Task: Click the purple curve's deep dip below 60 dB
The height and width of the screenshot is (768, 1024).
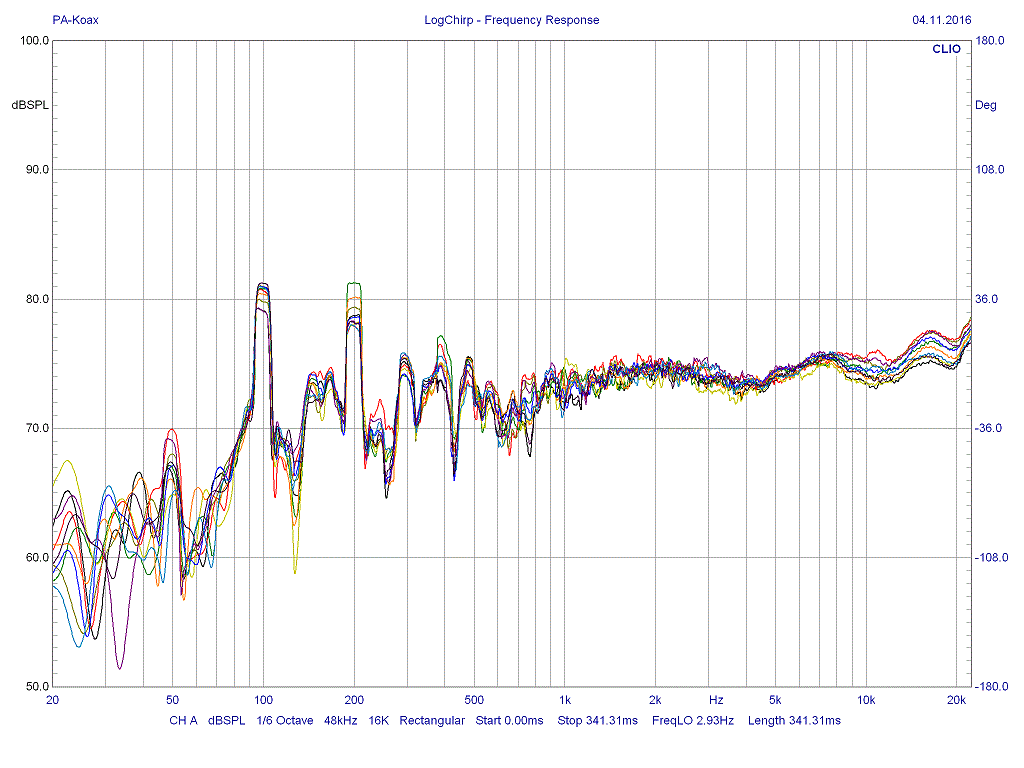Action: (120, 667)
